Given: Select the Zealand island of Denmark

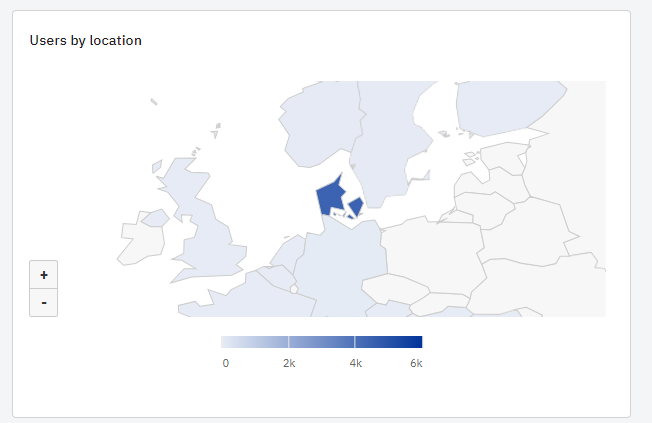Looking at the screenshot, I should click(x=356, y=206).
